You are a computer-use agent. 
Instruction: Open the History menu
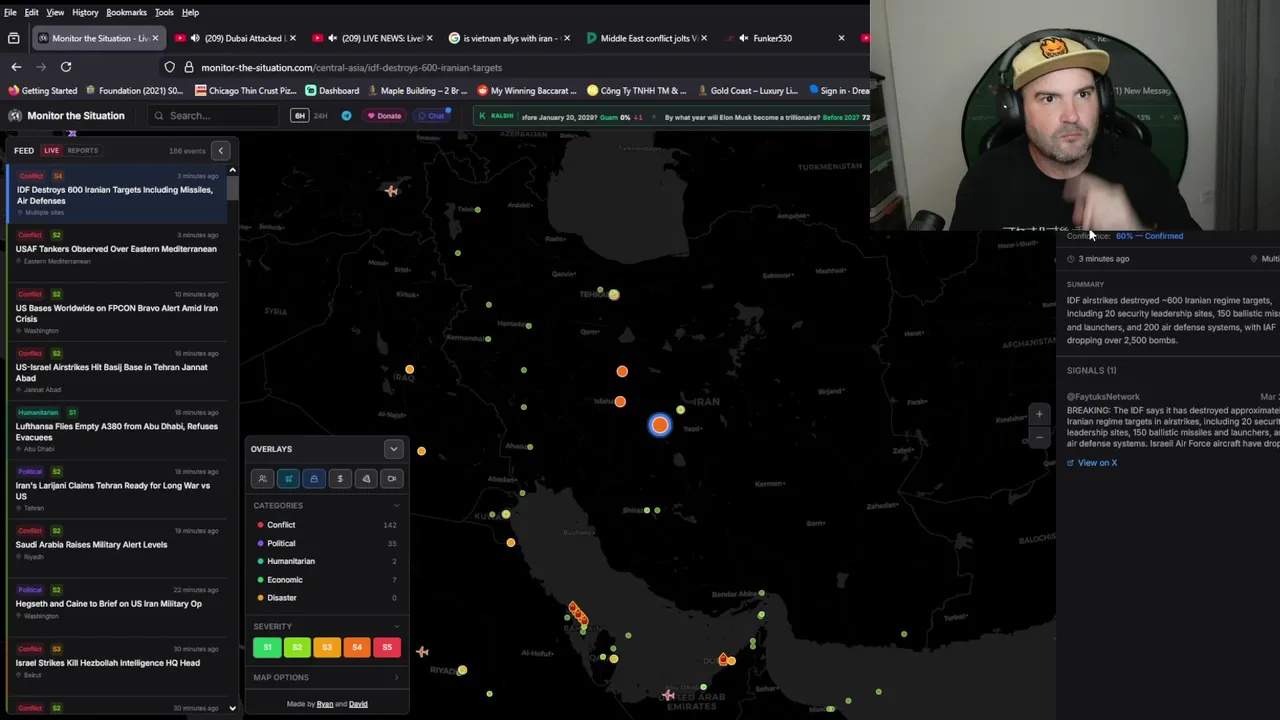tap(85, 12)
